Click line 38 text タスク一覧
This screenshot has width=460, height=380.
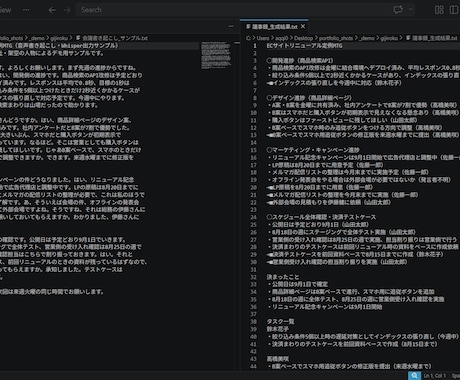point(280,322)
